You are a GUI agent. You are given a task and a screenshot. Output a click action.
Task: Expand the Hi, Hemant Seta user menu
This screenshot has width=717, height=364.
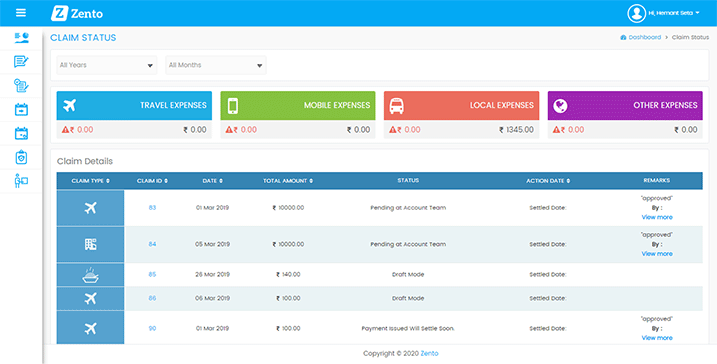[674, 13]
